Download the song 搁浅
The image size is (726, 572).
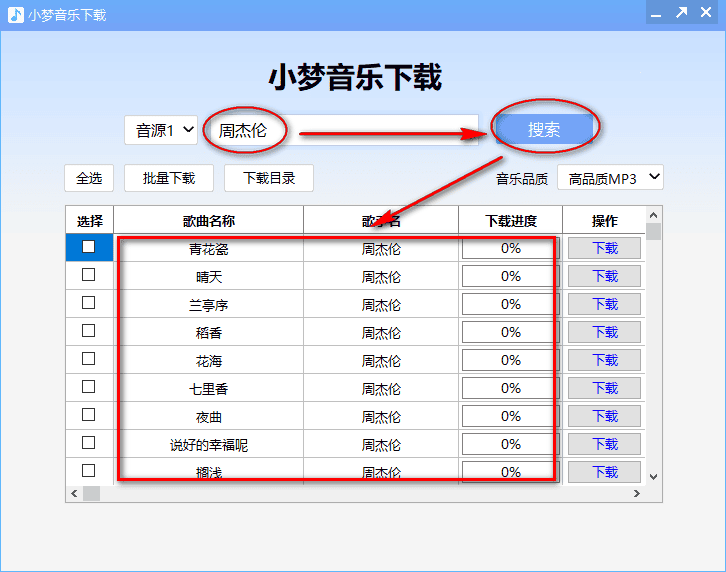605,472
